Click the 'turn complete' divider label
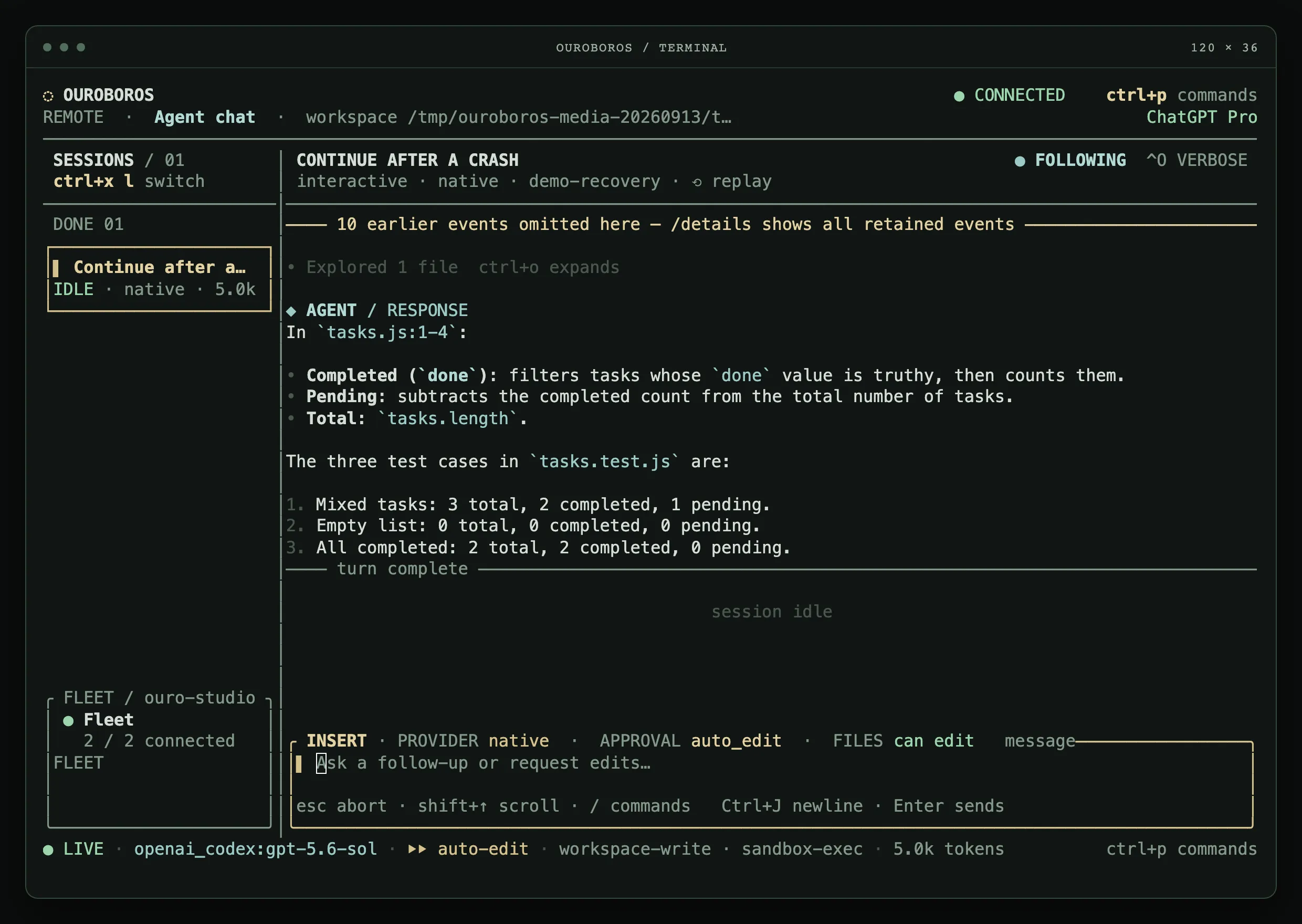The image size is (1302, 924). pos(402,569)
